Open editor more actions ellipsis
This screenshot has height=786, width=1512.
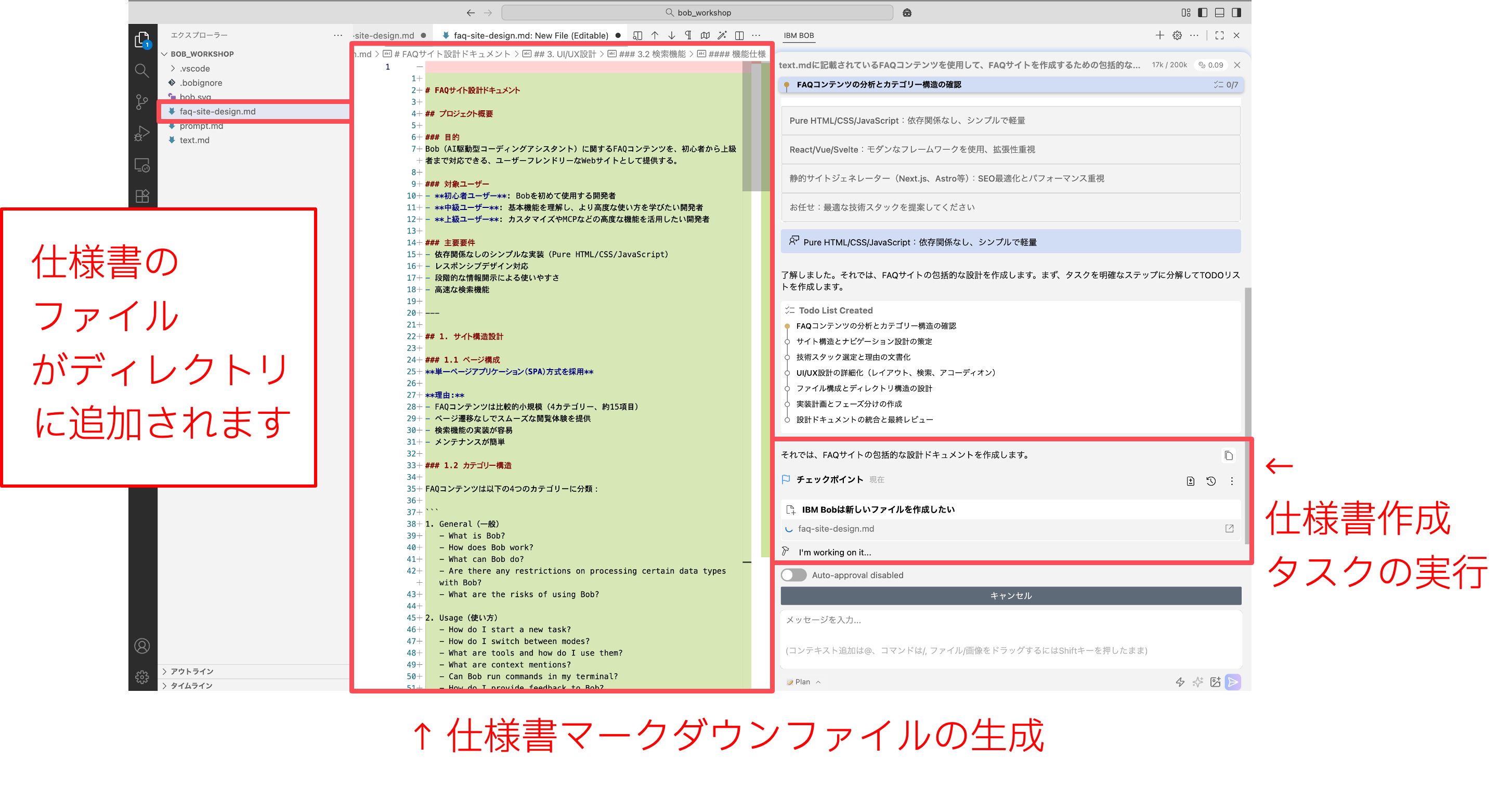756,35
